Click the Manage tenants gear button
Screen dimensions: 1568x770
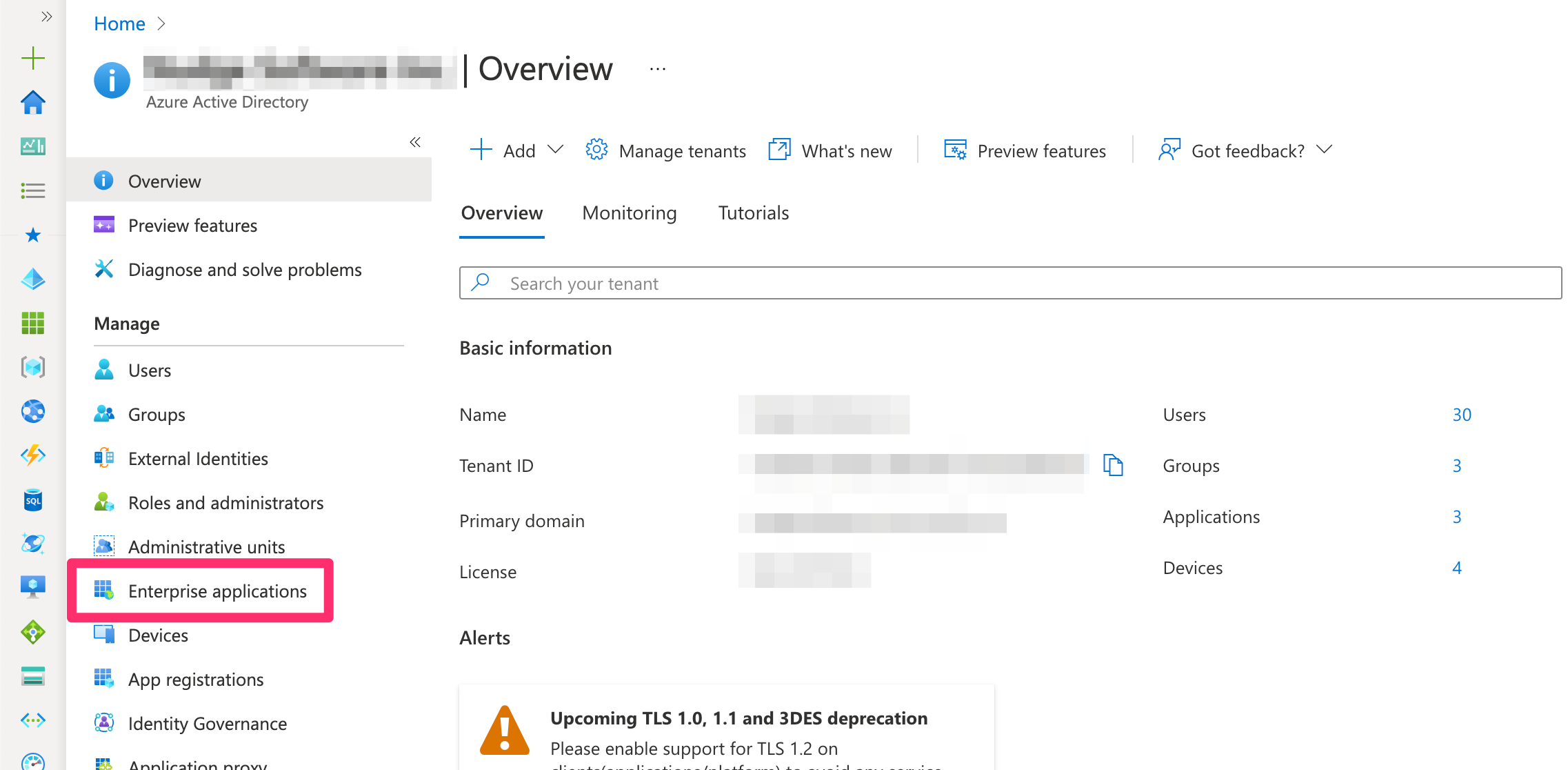point(665,150)
